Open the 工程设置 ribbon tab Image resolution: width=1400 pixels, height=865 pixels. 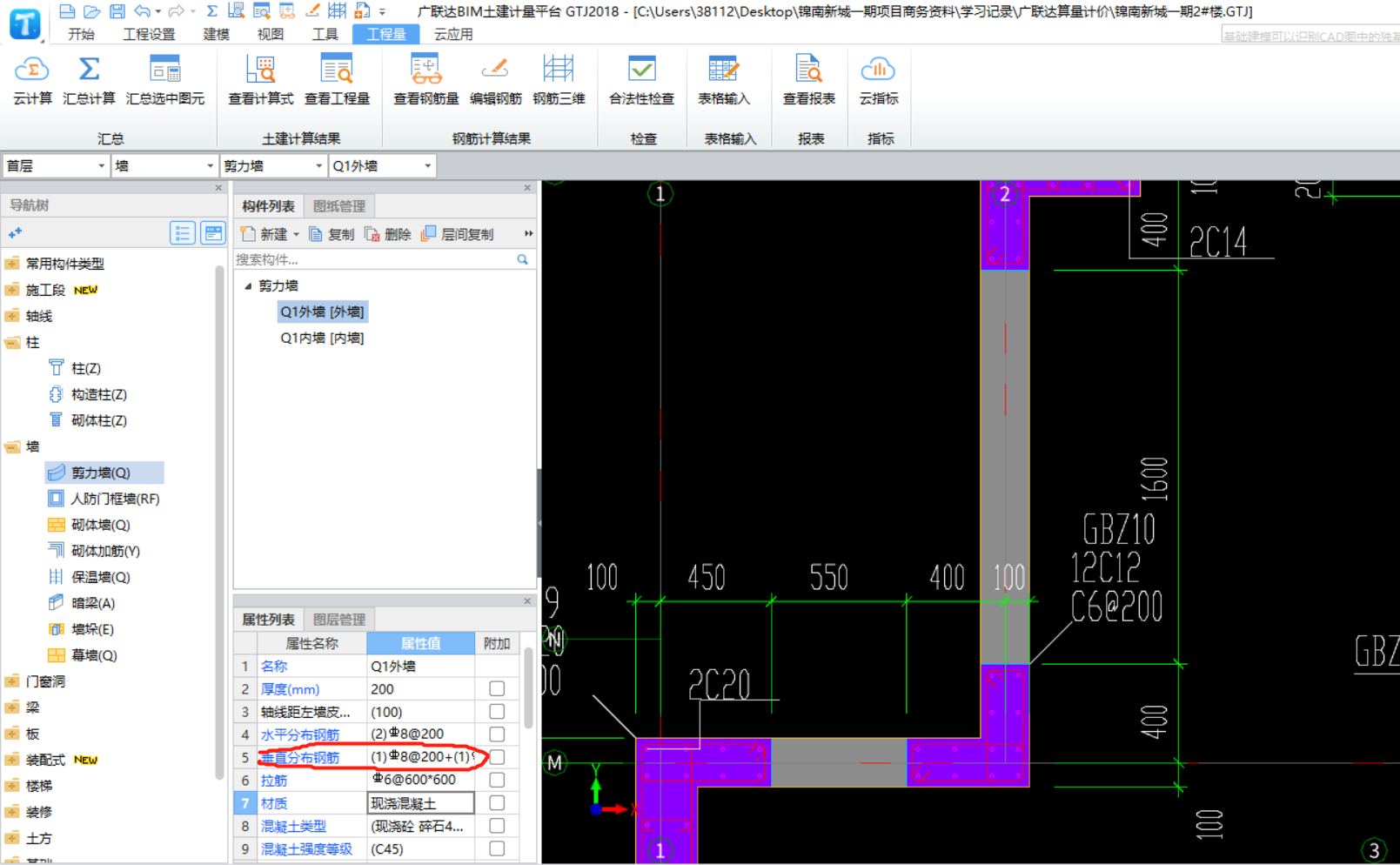[149, 34]
